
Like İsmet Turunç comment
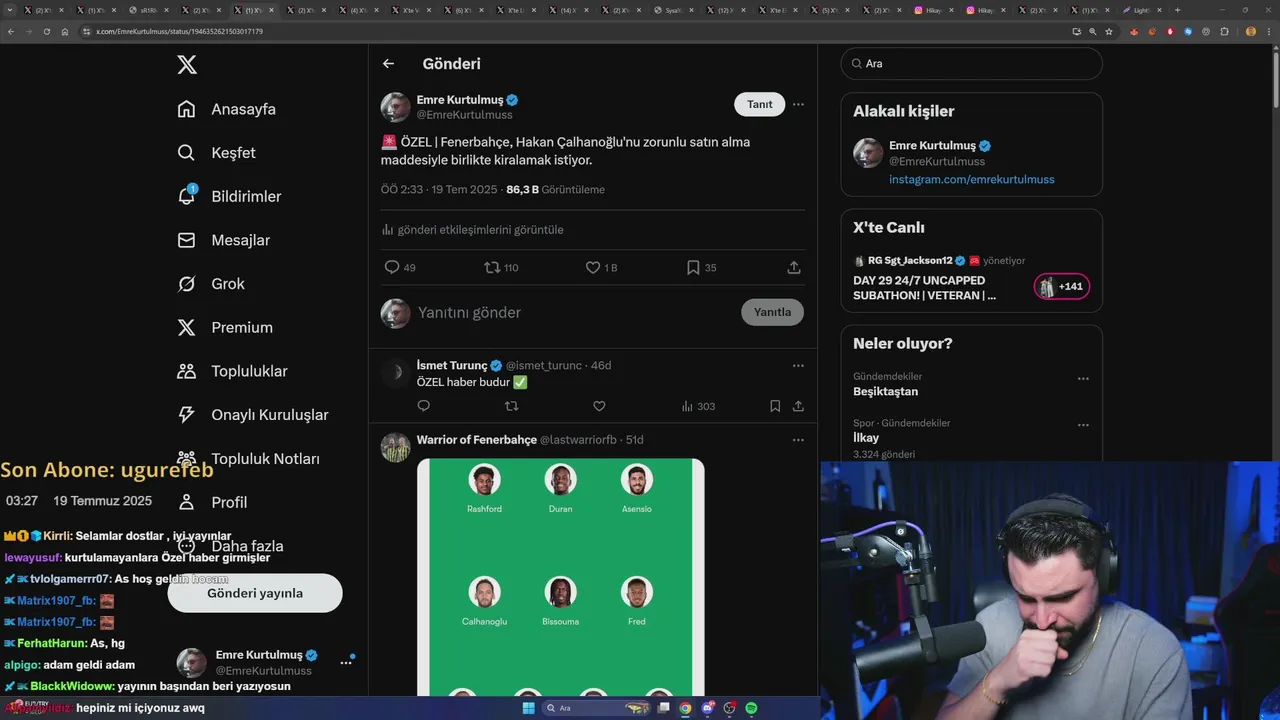click(x=599, y=406)
